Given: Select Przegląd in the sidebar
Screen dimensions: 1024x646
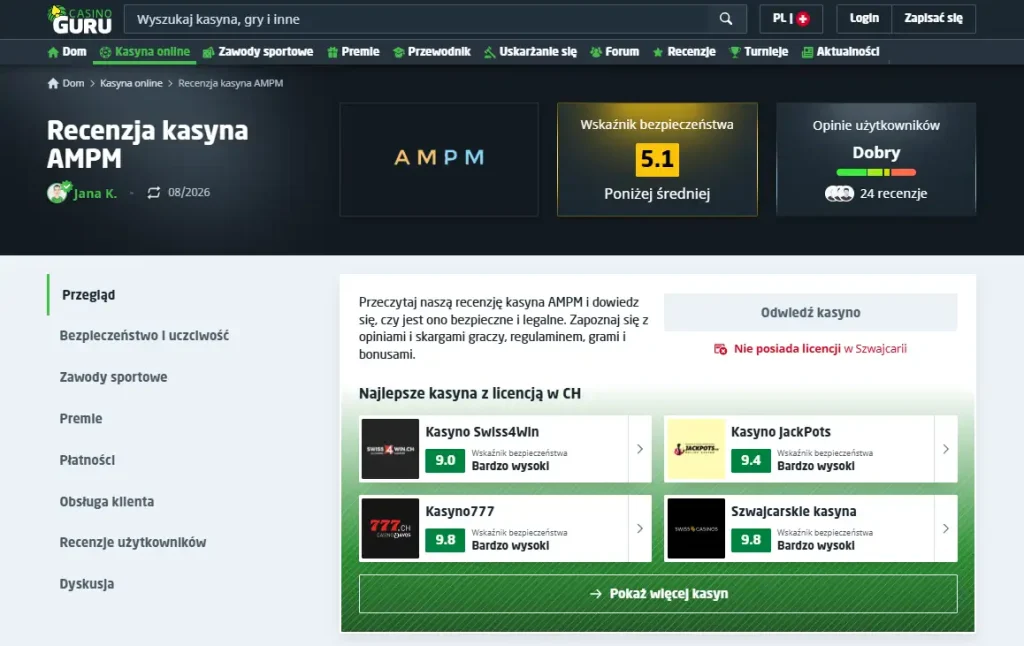Looking at the screenshot, I should tap(88, 295).
